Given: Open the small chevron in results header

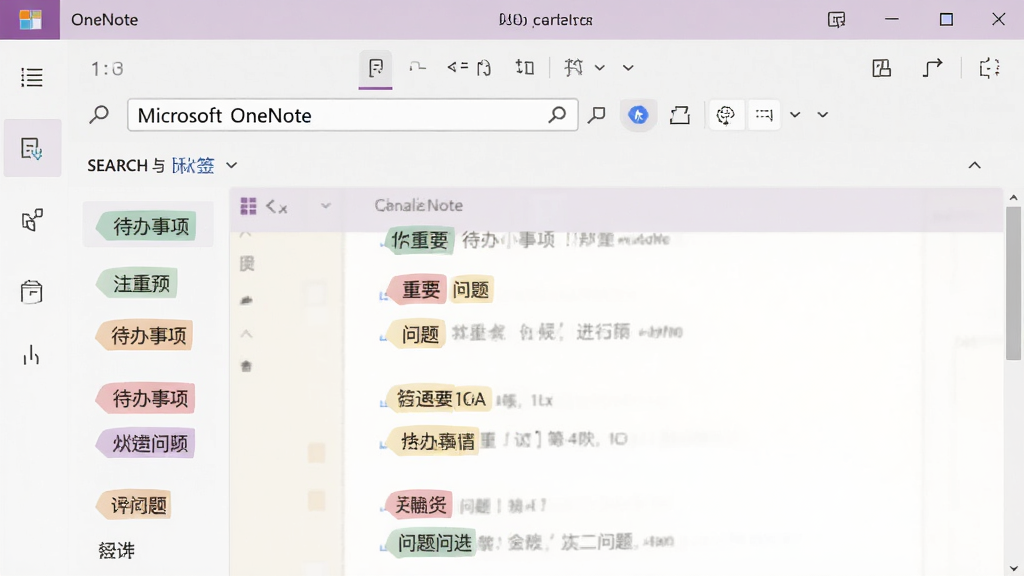Looking at the screenshot, I should [325, 206].
